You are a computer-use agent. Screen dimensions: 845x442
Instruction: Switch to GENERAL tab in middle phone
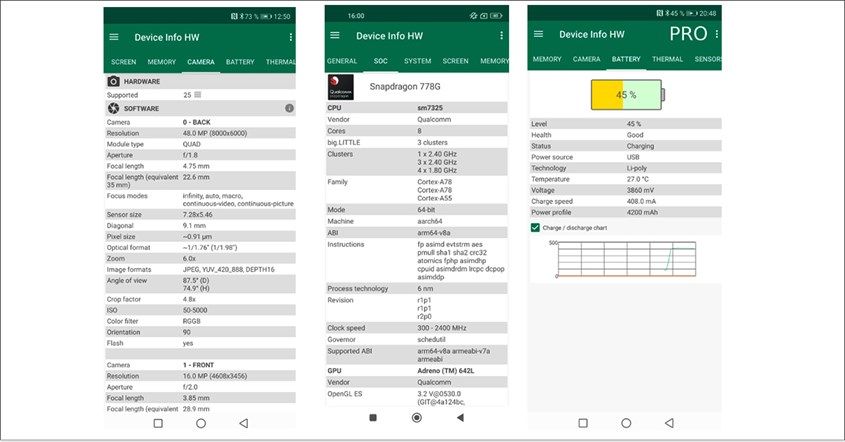point(342,61)
